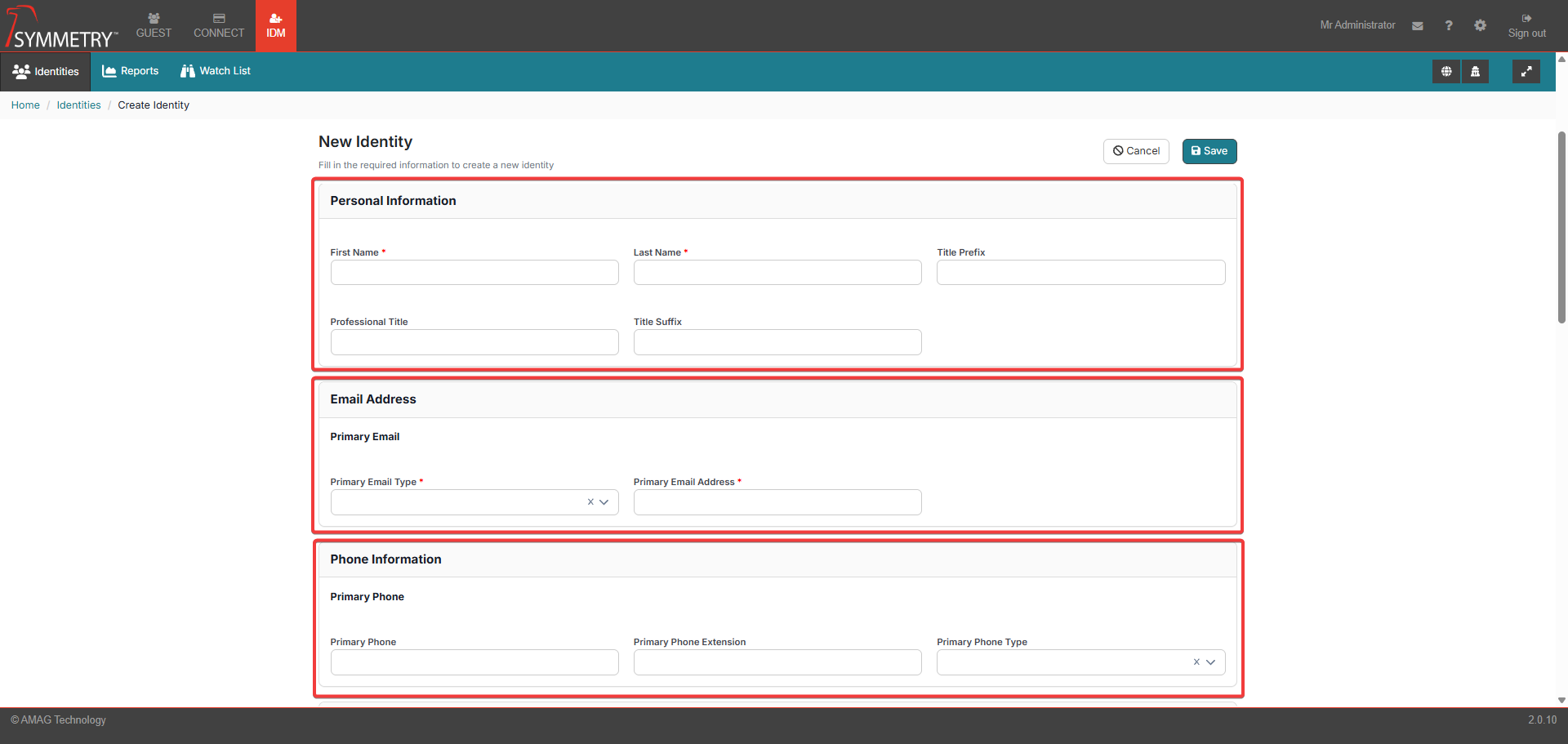Open settings via the gear icon
1568x744 pixels.
click(x=1480, y=26)
